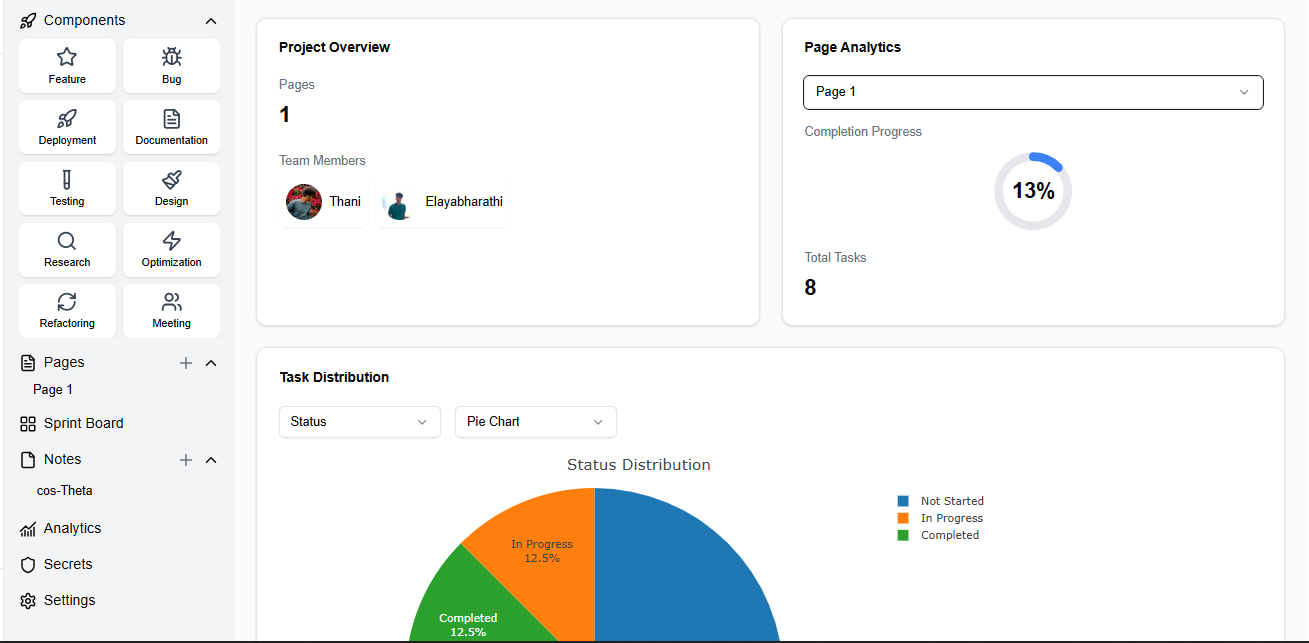
Task: Collapse the Components section
Action: [x=210, y=20]
